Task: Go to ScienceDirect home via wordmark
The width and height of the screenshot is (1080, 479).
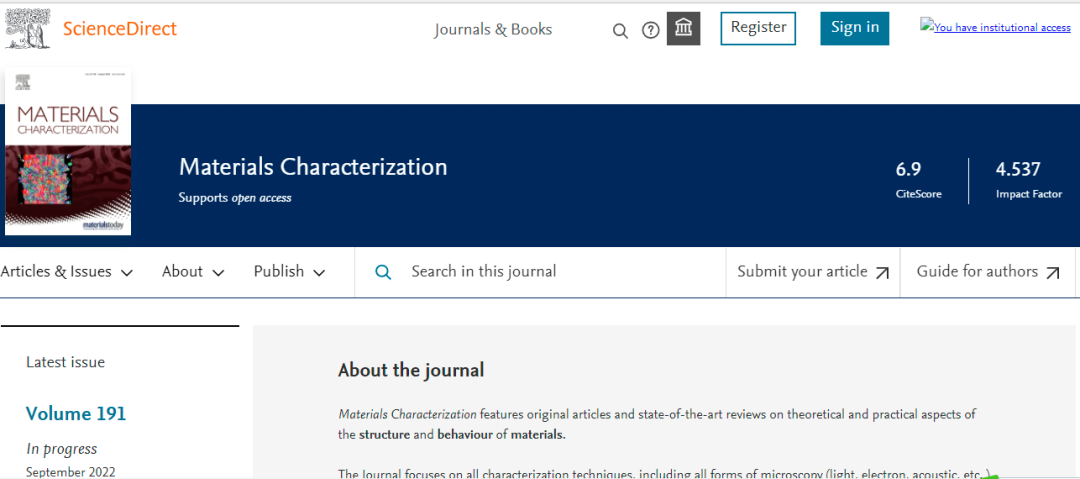Action: click(120, 29)
